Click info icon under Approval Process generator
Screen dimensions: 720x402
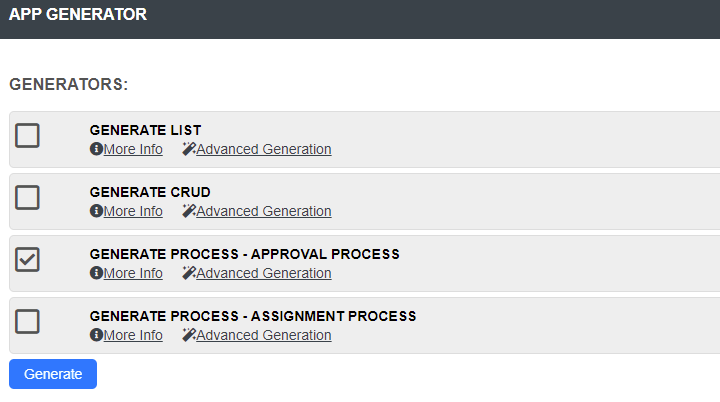[96, 273]
